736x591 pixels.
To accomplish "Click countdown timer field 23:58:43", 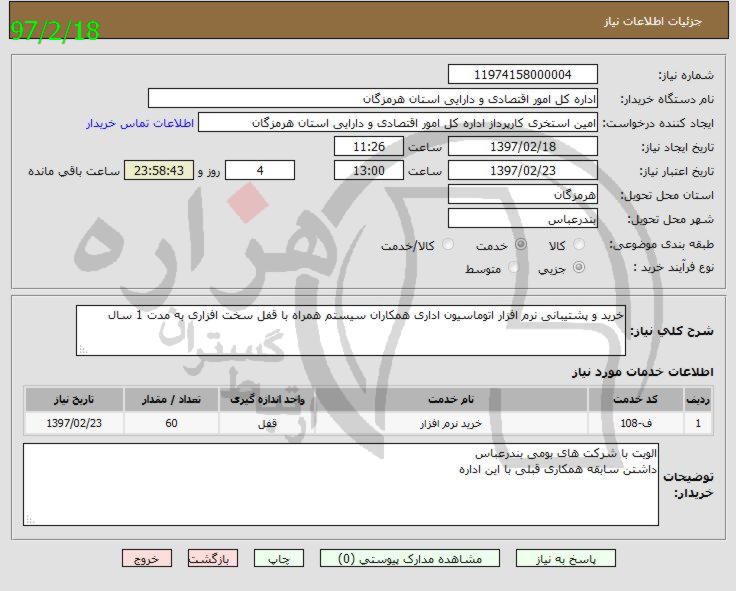I will coord(159,170).
